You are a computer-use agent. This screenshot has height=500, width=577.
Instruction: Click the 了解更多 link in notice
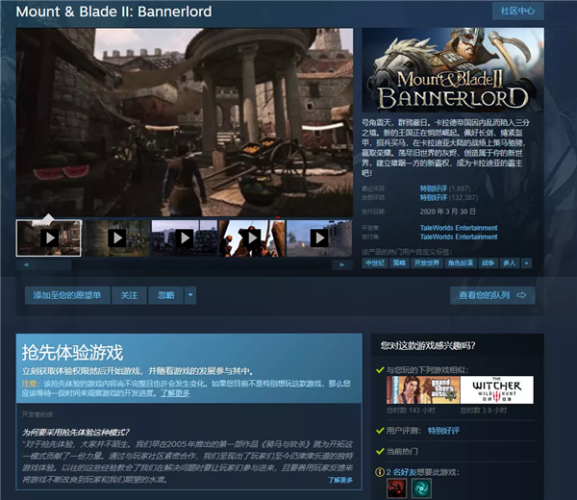[175, 393]
